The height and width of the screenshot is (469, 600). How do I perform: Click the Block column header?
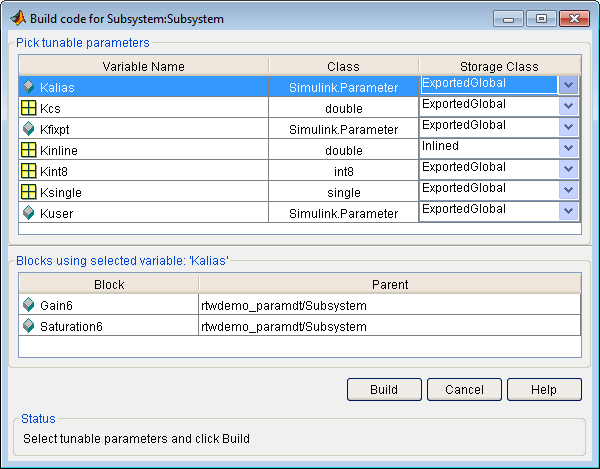click(x=109, y=284)
